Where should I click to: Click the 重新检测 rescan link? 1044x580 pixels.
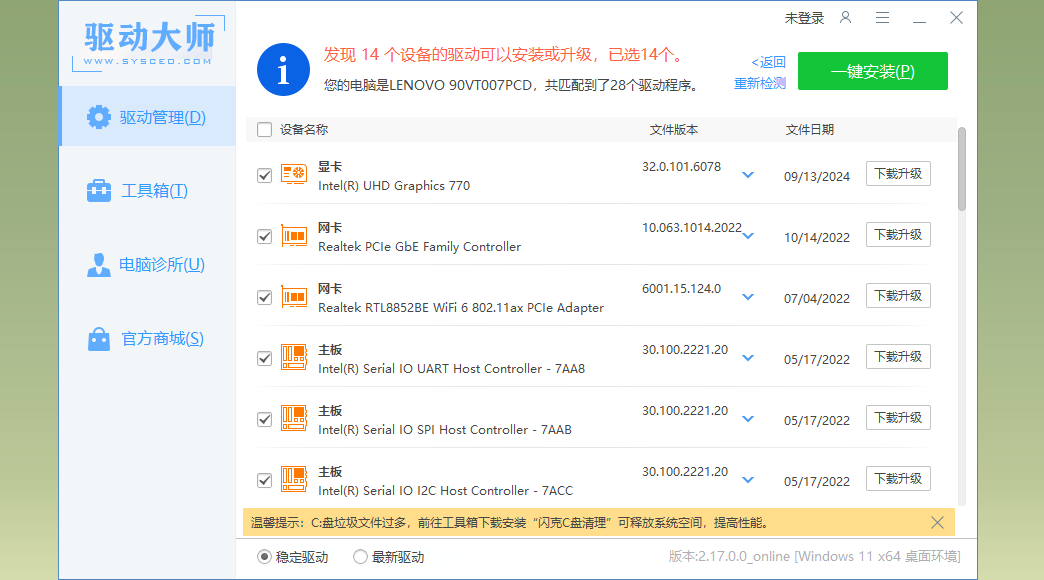tap(760, 84)
